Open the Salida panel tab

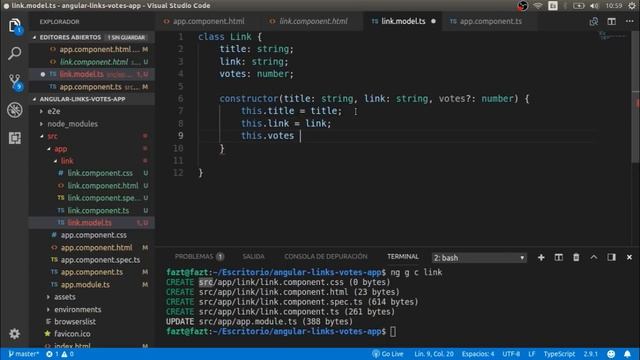pos(253,257)
